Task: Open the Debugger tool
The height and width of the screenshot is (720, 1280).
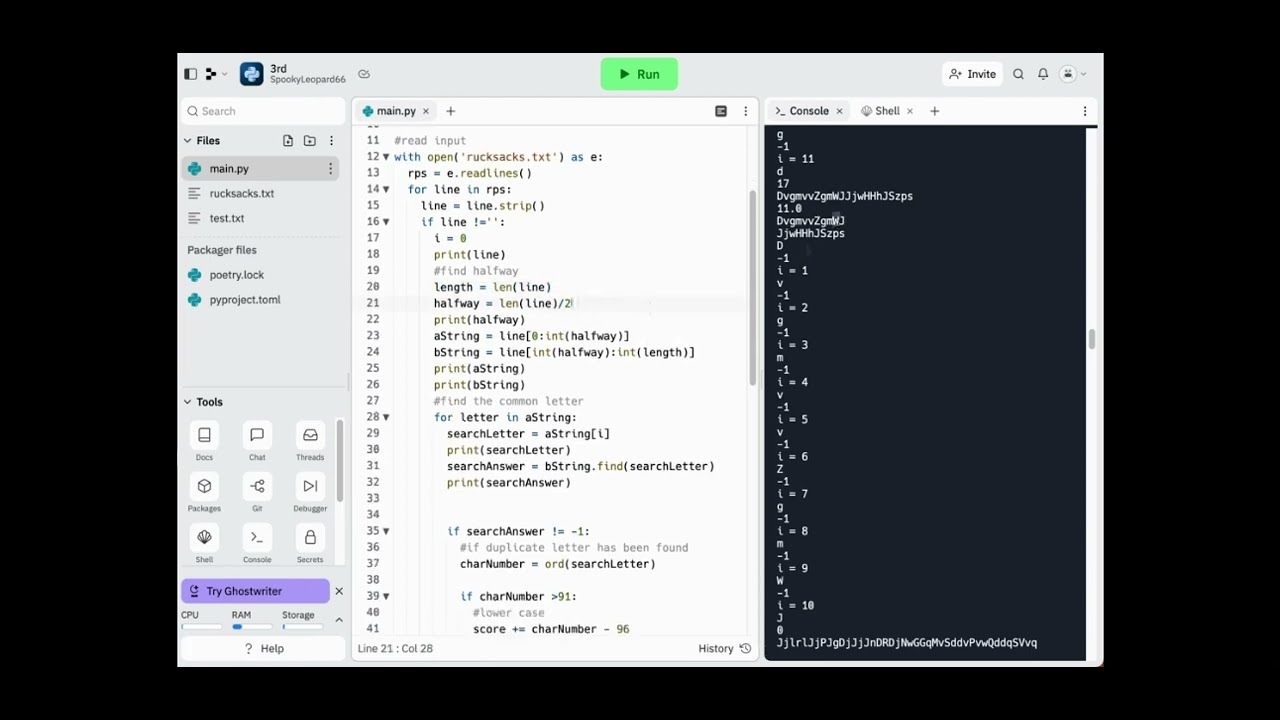Action: click(x=310, y=492)
